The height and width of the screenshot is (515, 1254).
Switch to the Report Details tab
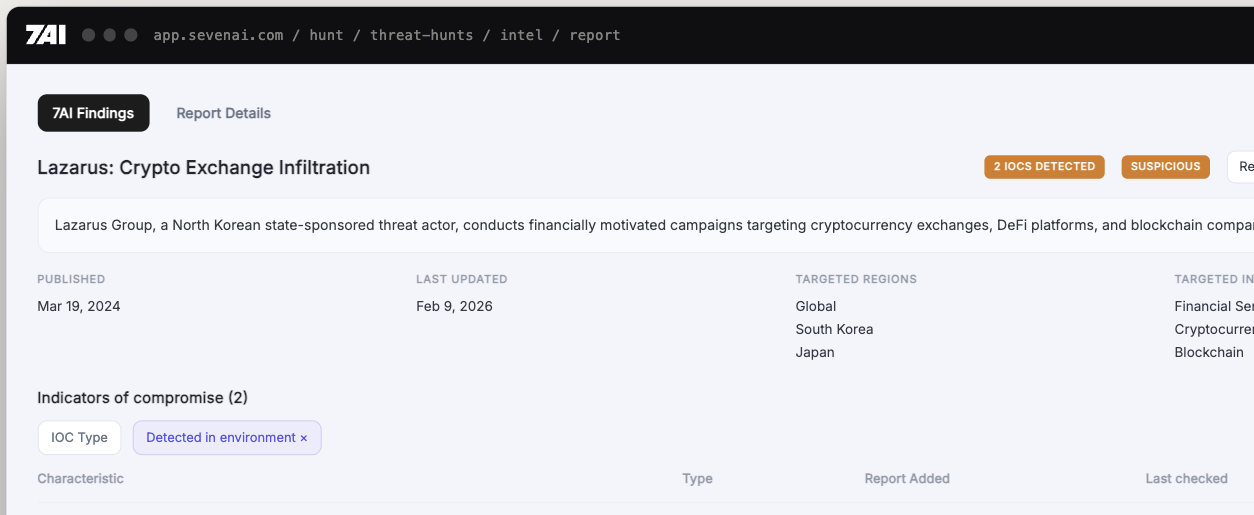(x=223, y=113)
